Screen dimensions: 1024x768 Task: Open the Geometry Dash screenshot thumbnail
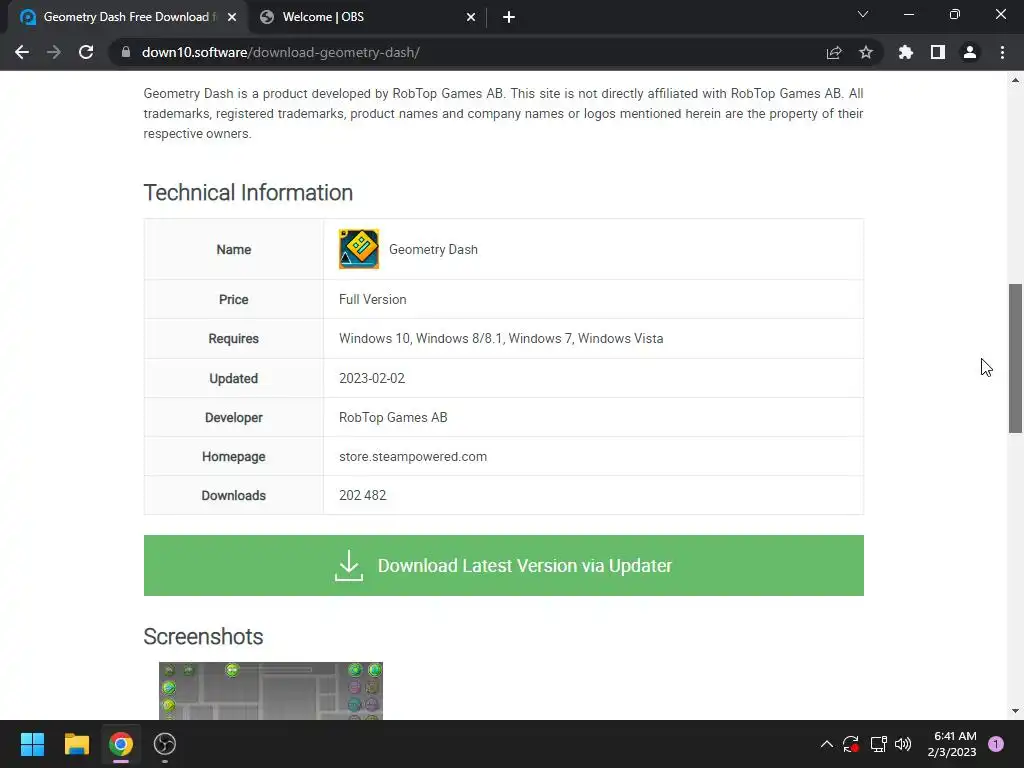pos(271,691)
